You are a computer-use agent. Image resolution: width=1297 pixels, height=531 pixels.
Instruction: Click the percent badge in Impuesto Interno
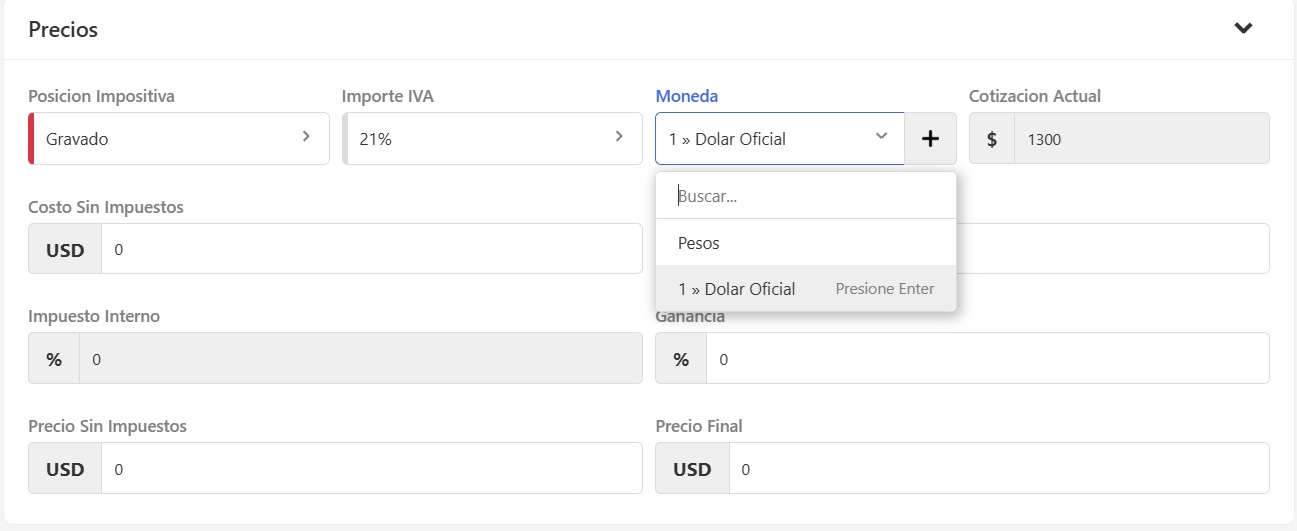pos(54,359)
